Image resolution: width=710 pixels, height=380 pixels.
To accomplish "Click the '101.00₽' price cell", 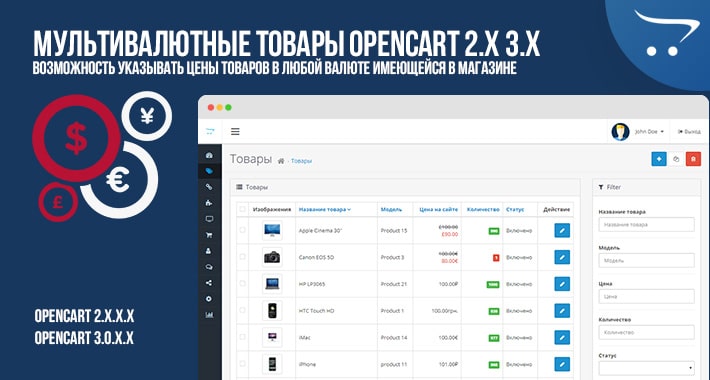I will [448, 364].
